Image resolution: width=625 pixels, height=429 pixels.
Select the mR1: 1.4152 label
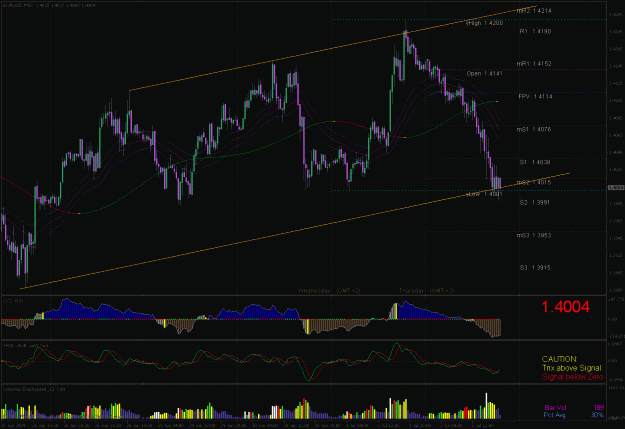[534, 64]
